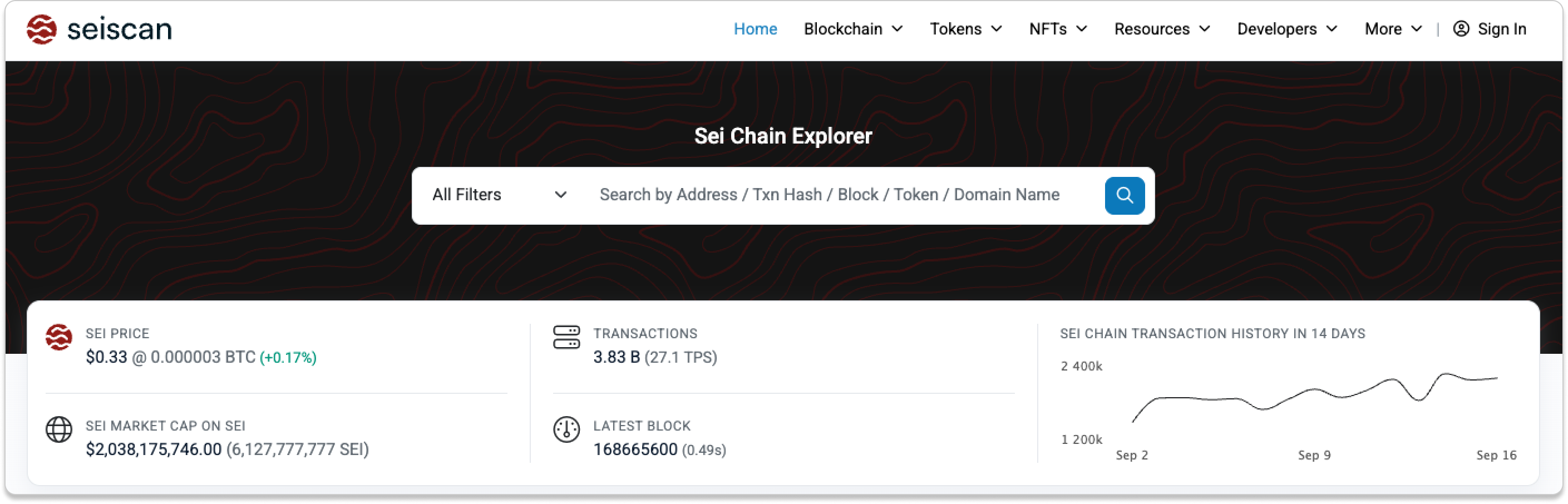
Task: Click the globe icon beside market cap
Action: [x=59, y=430]
